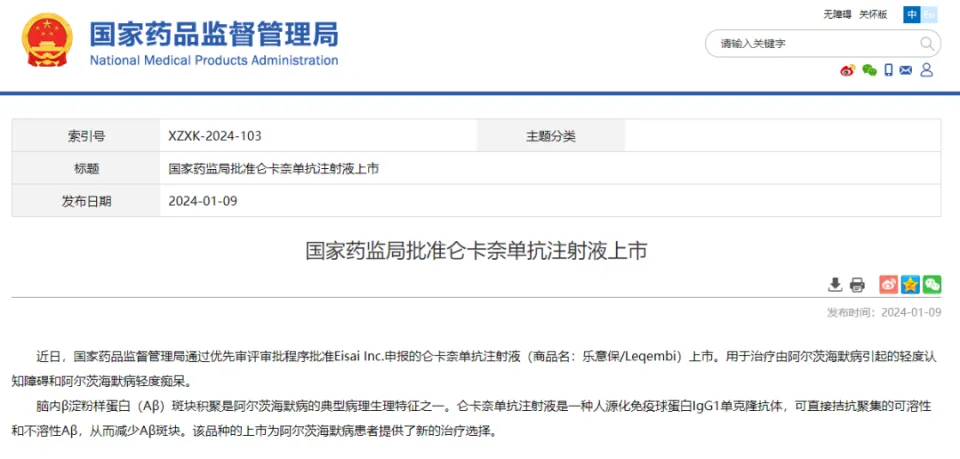The width and height of the screenshot is (960, 459).
Task: Share article via red Weibo button
Action: pos(888,285)
